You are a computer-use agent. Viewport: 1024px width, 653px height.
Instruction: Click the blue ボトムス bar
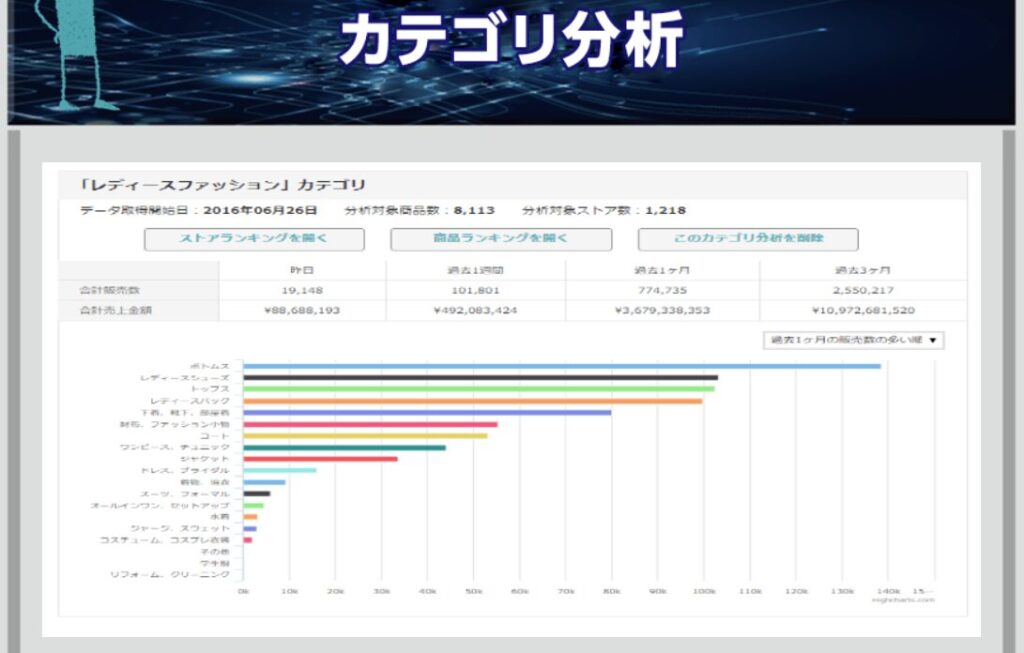tap(561, 366)
